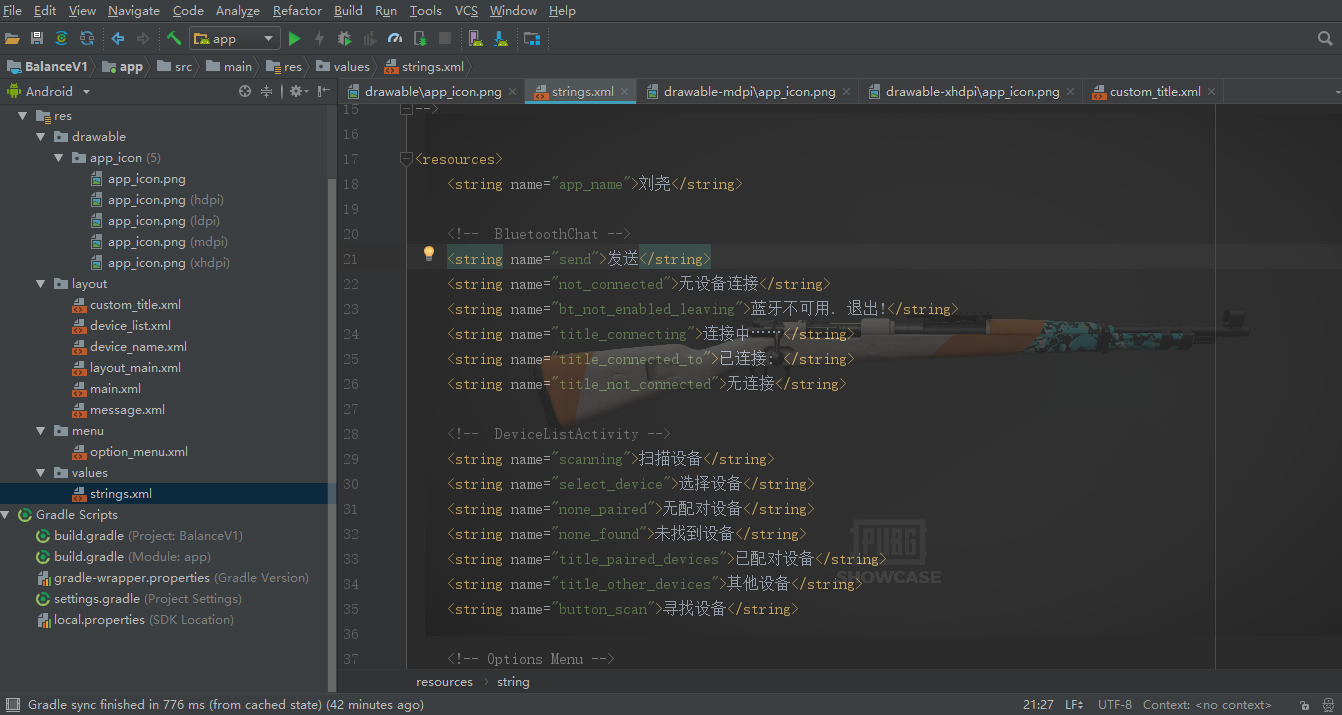The height and width of the screenshot is (715, 1342).
Task: Collapse the values folder node
Action: (x=41, y=473)
